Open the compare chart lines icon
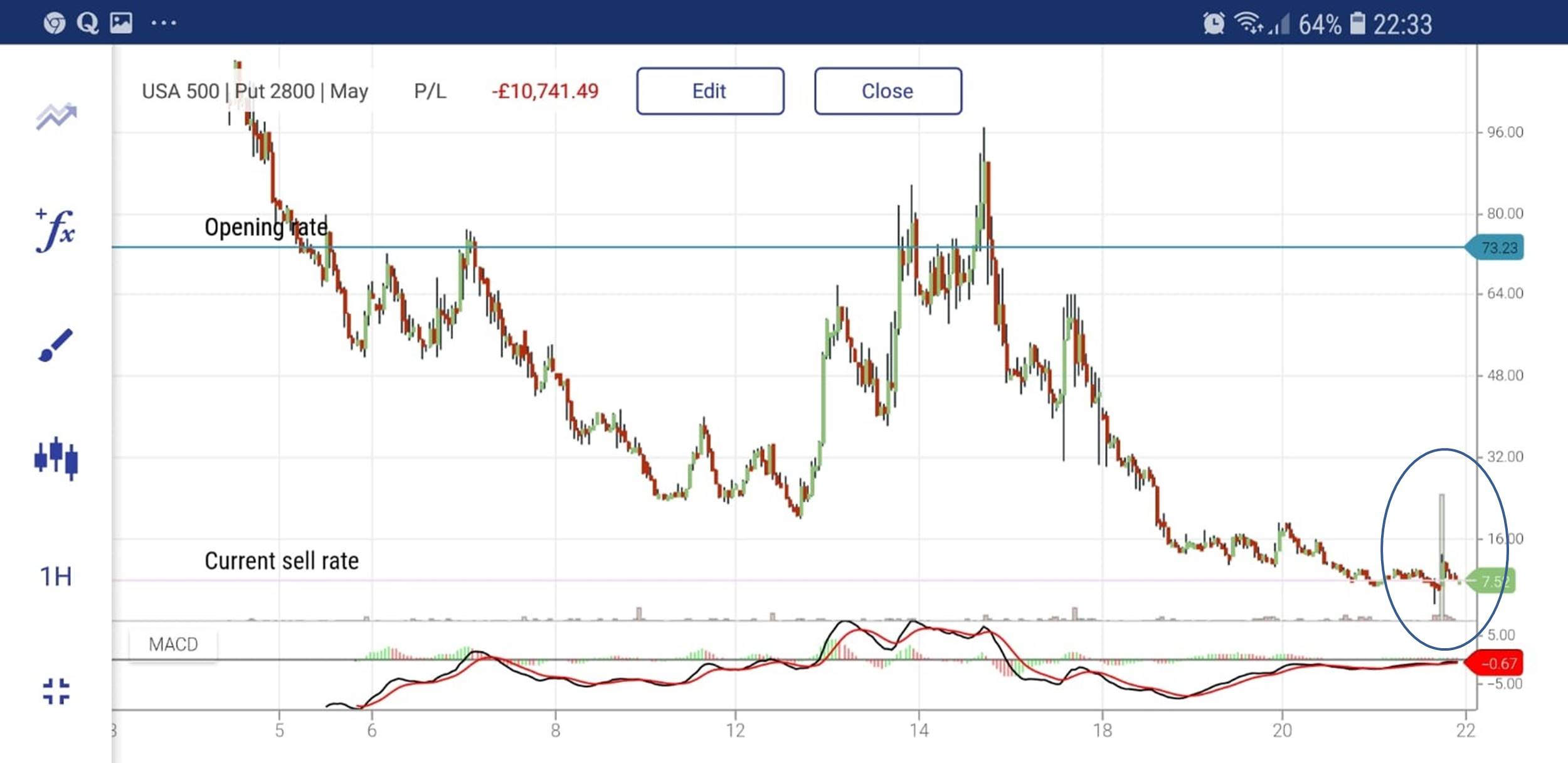Image resolution: width=1568 pixels, height=763 pixels. [56, 117]
